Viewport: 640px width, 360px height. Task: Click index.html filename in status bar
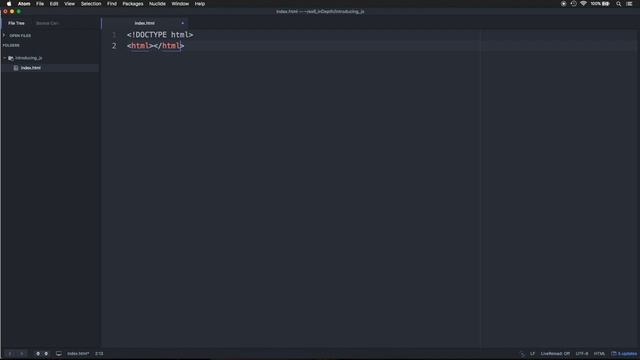point(78,353)
